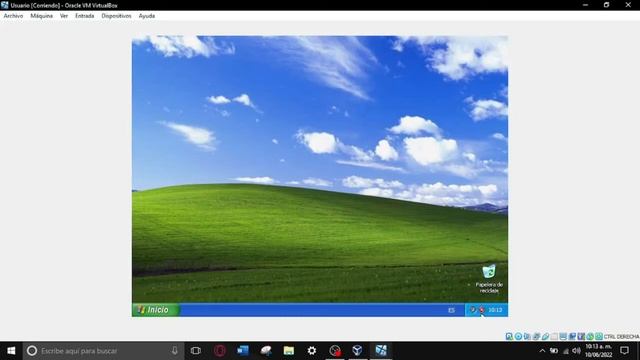
Task: Click the VirtualBox network status icon
Action: 536,336
